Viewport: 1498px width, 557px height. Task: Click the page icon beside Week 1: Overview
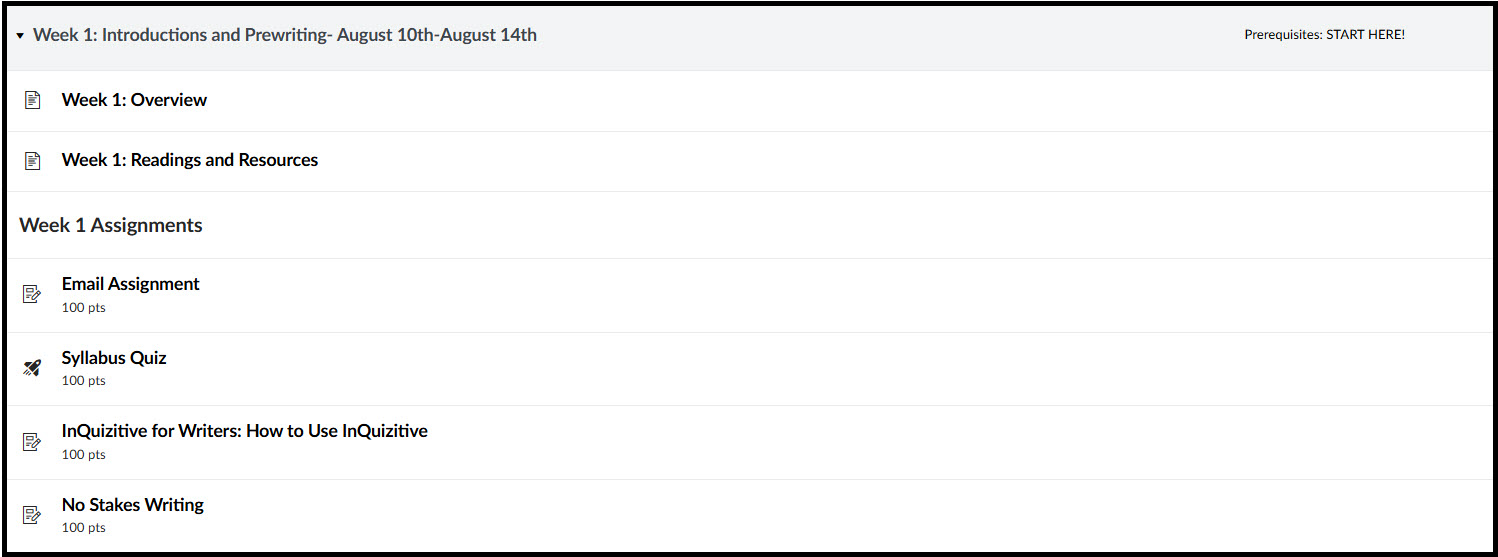(33, 100)
